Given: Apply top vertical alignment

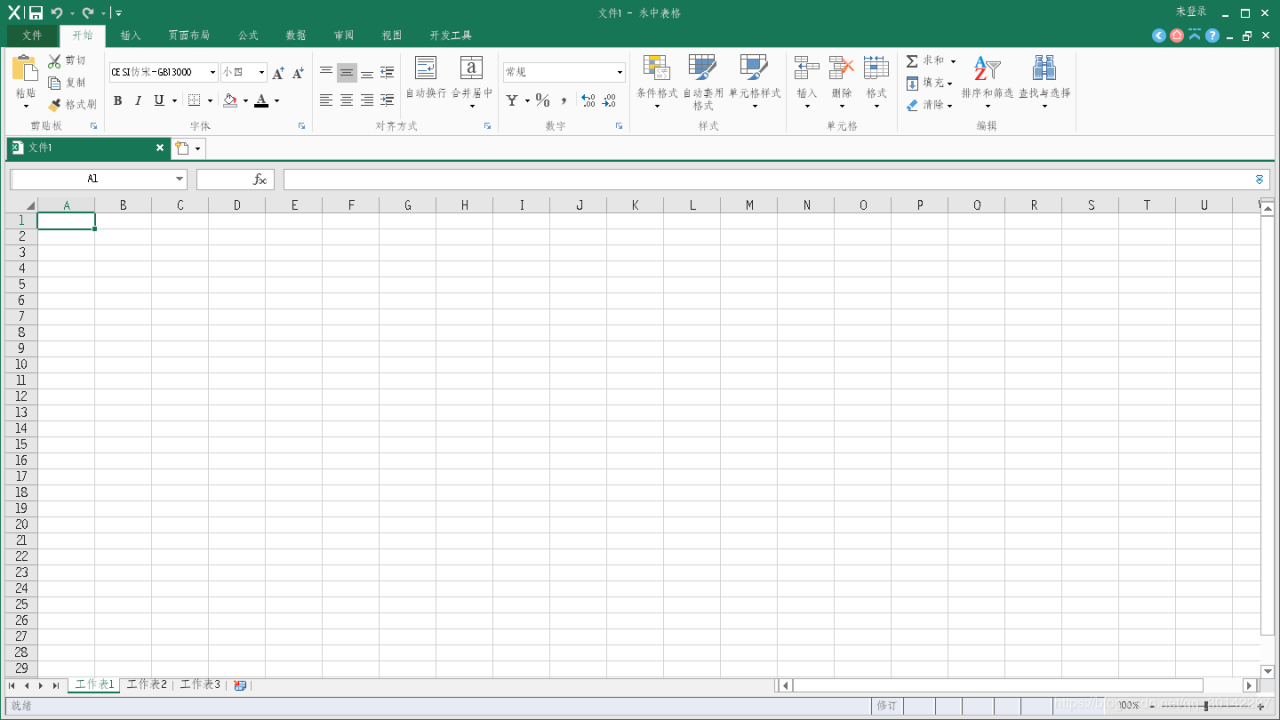Looking at the screenshot, I should [326, 72].
